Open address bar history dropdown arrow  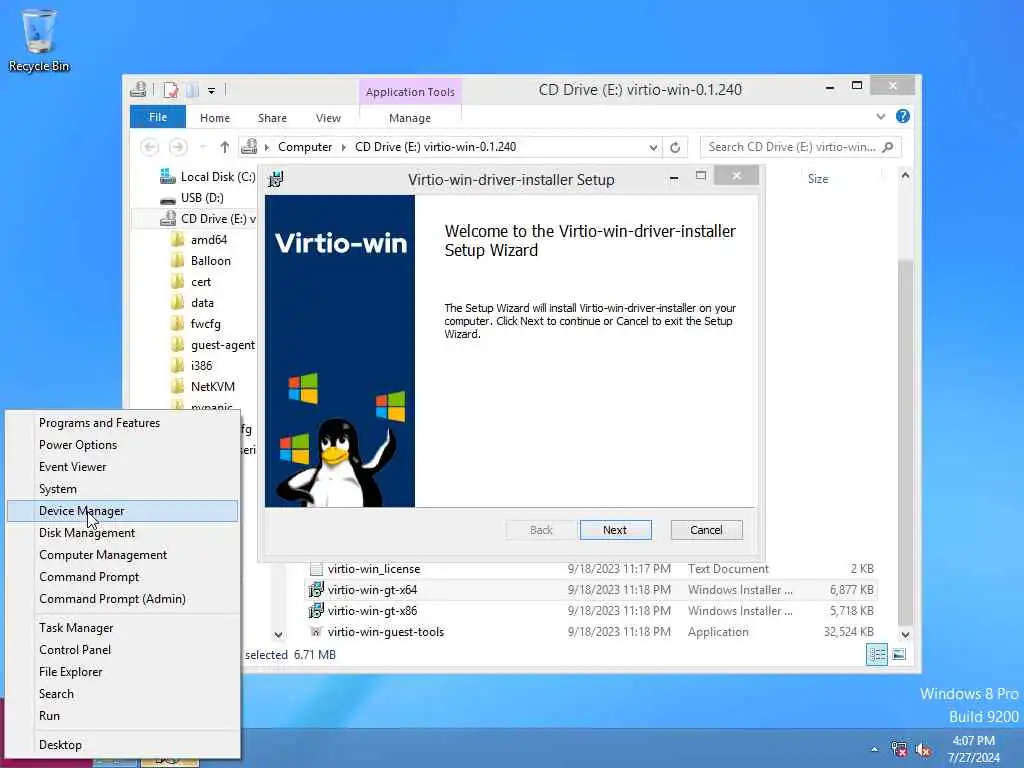click(x=653, y=148)
